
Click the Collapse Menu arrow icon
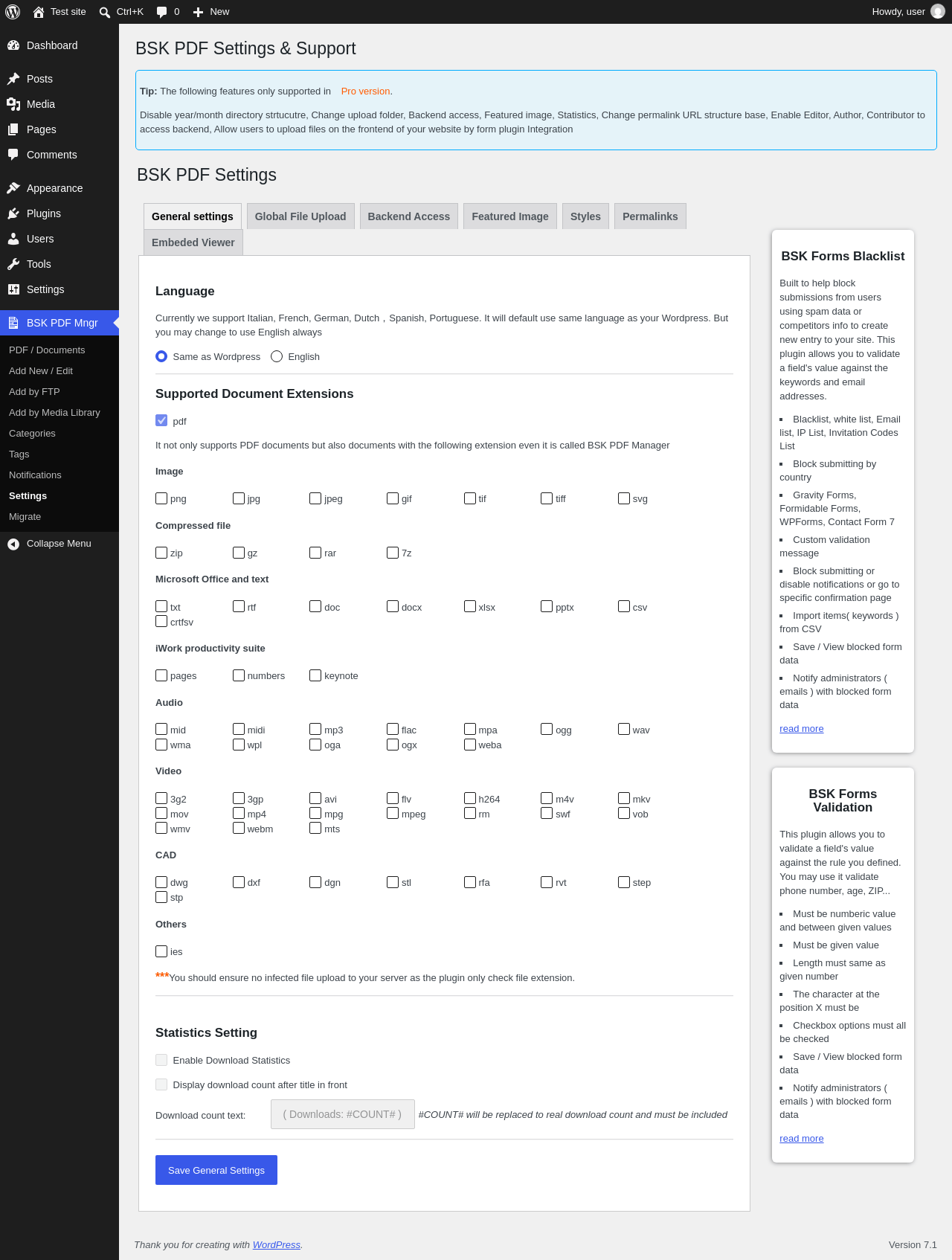(x=13, y=544)
